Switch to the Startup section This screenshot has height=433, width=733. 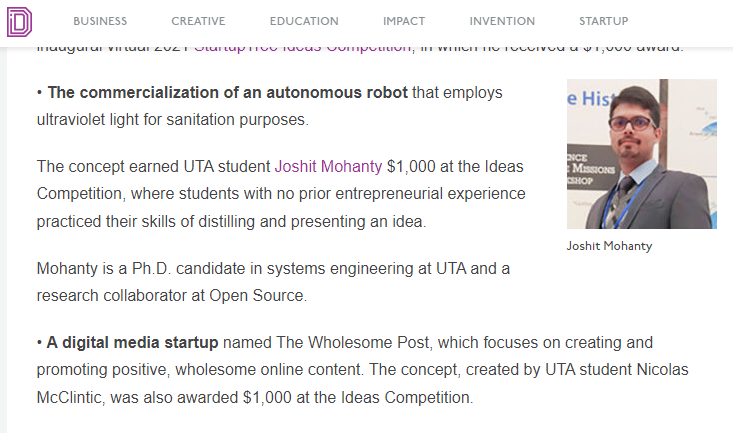tap(604, 21)
